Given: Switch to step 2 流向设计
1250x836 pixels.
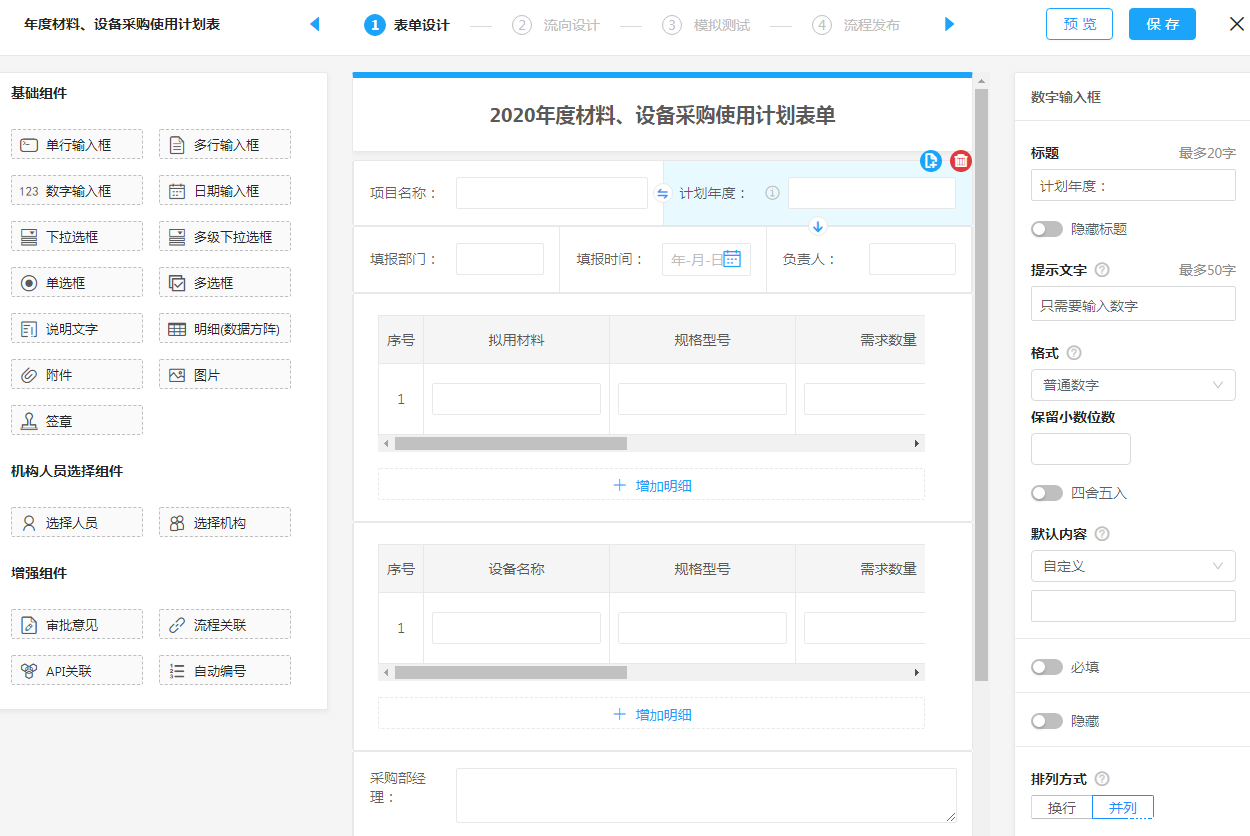Looking at the screenshot, I should point(556,25).
